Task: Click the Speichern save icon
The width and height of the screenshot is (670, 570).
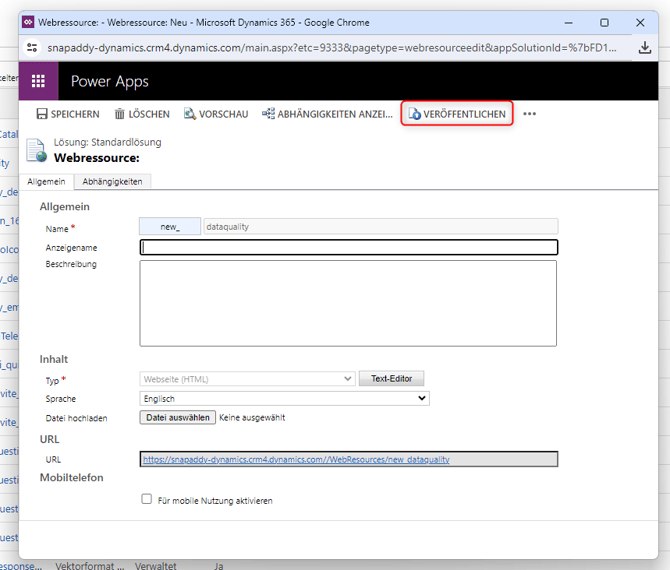Action: pyautogui.click(x=42, y=114)
